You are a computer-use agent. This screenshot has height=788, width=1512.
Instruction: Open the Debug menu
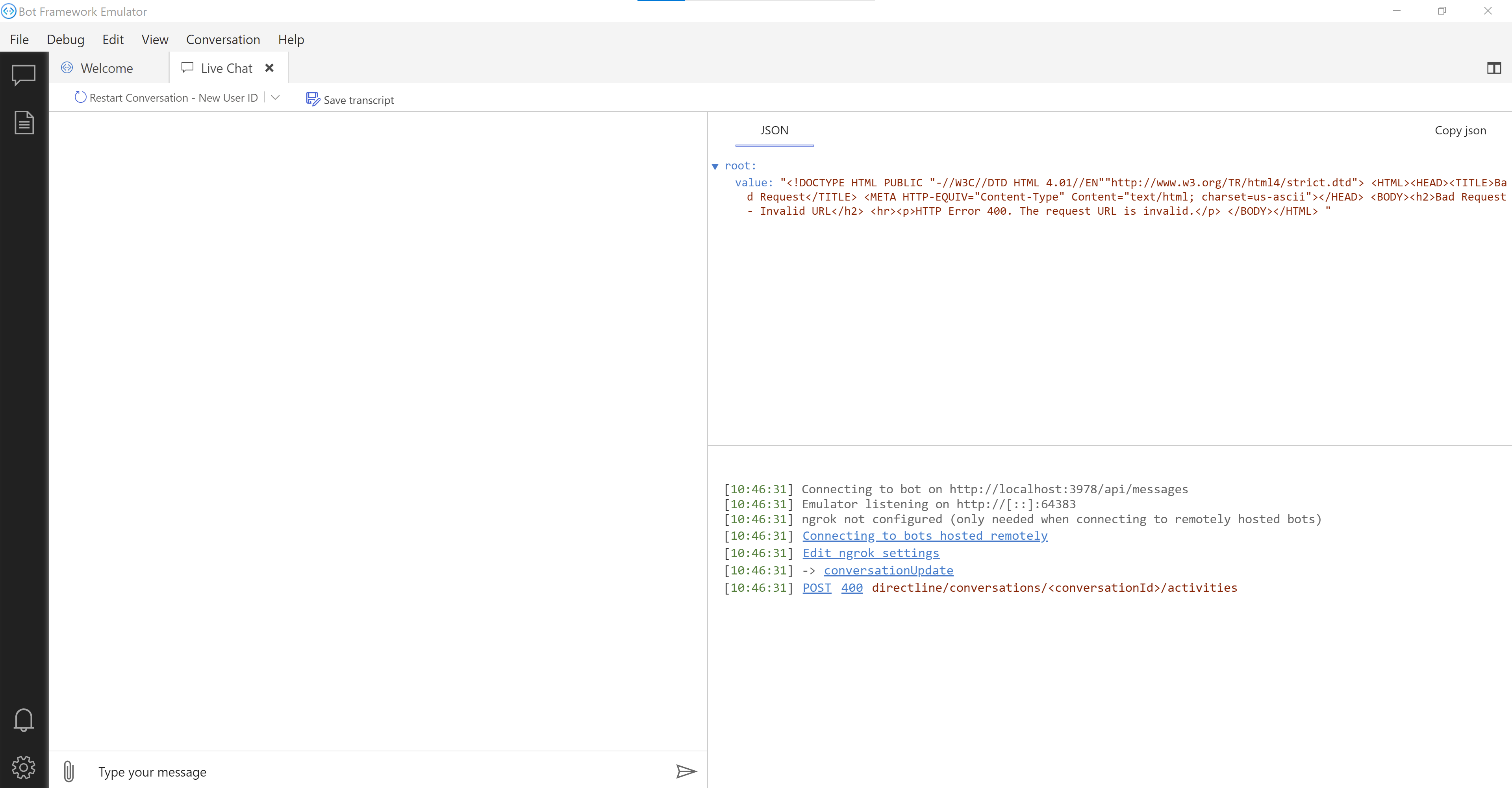(65, 39)
